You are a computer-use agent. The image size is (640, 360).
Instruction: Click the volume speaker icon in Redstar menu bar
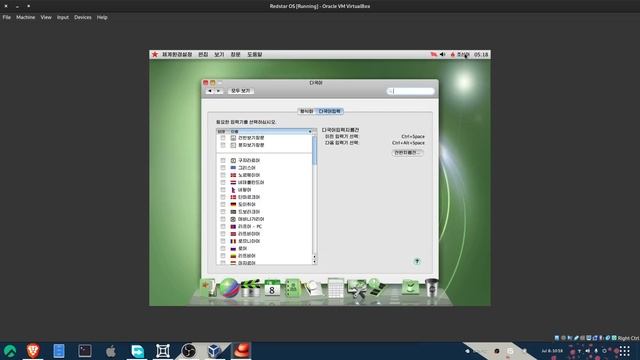[x=443, y=54]
